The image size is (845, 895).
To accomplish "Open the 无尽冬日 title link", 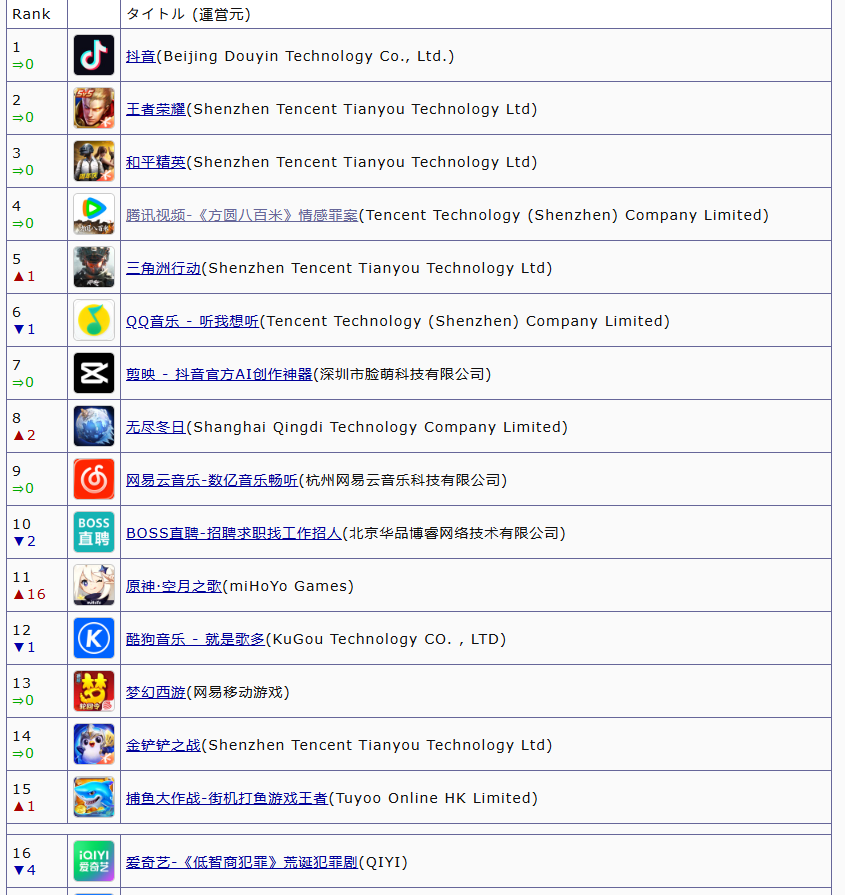I will click(156, 428).
